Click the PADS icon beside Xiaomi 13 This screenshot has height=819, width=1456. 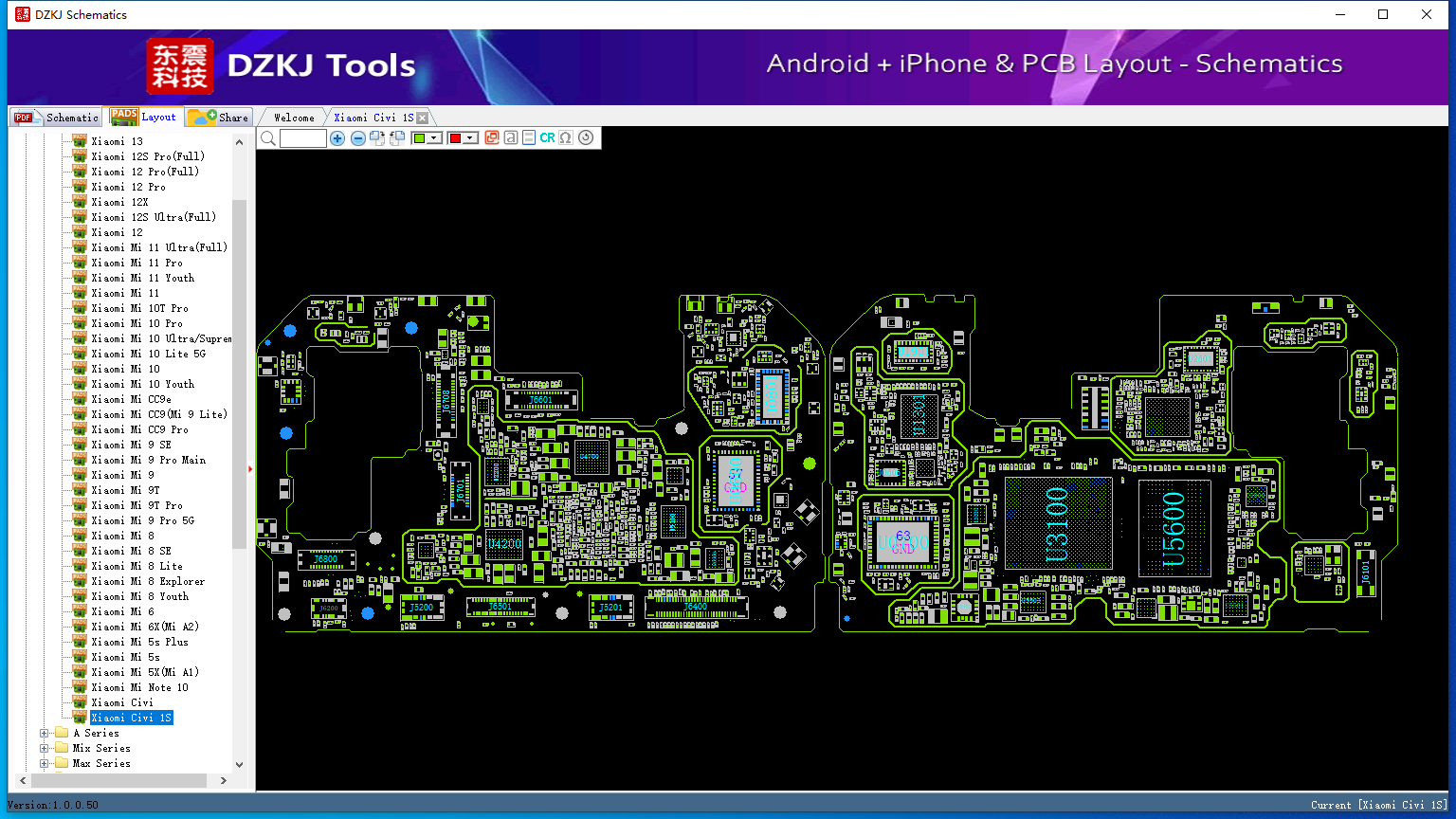pyautogui.click(x=80, y=141)
